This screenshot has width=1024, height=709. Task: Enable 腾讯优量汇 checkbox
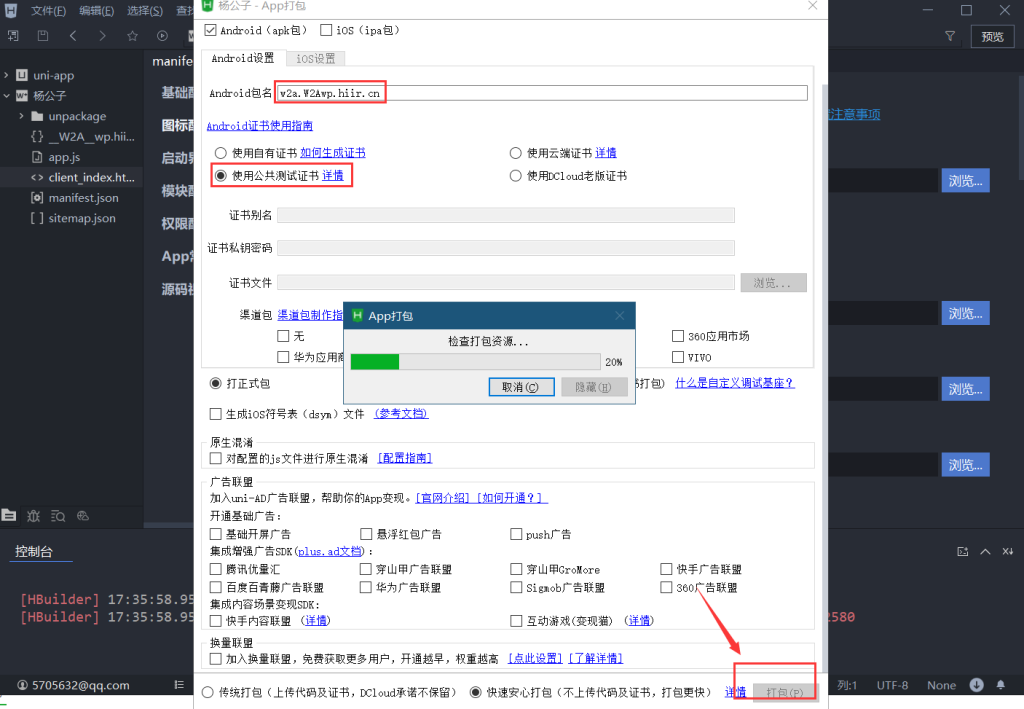[216, 569]
